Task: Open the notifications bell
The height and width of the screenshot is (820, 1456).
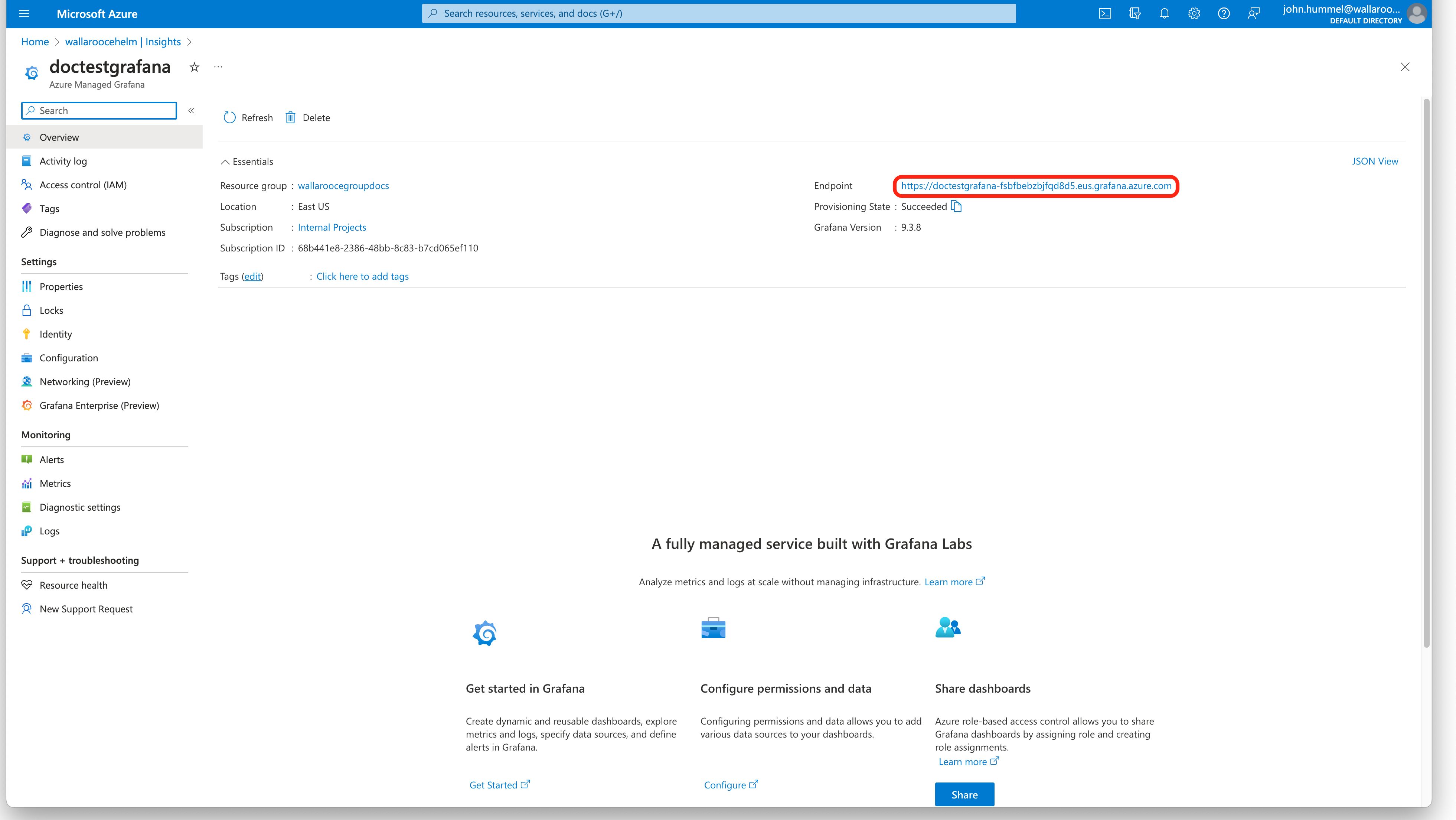Action: (x=1164, y=14)
